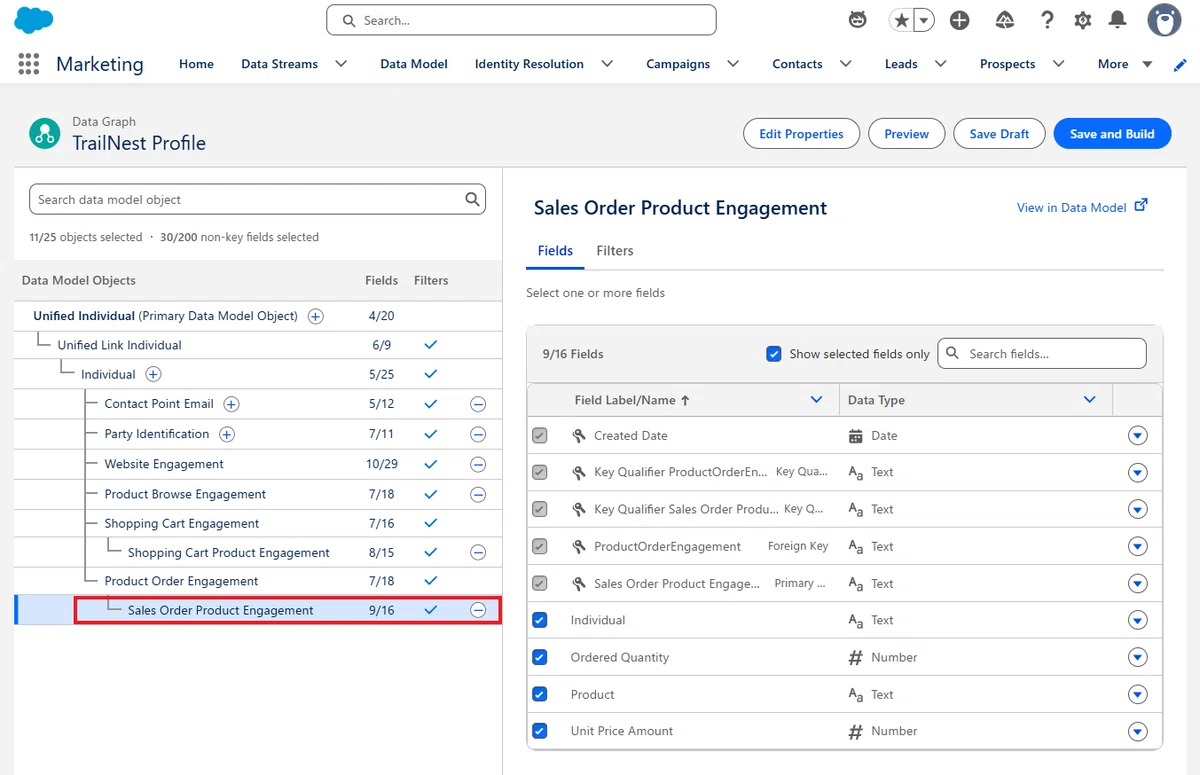
Task: Click the Salesforce cloud logo
Action: pyautogui.click(x=35, y=20)
